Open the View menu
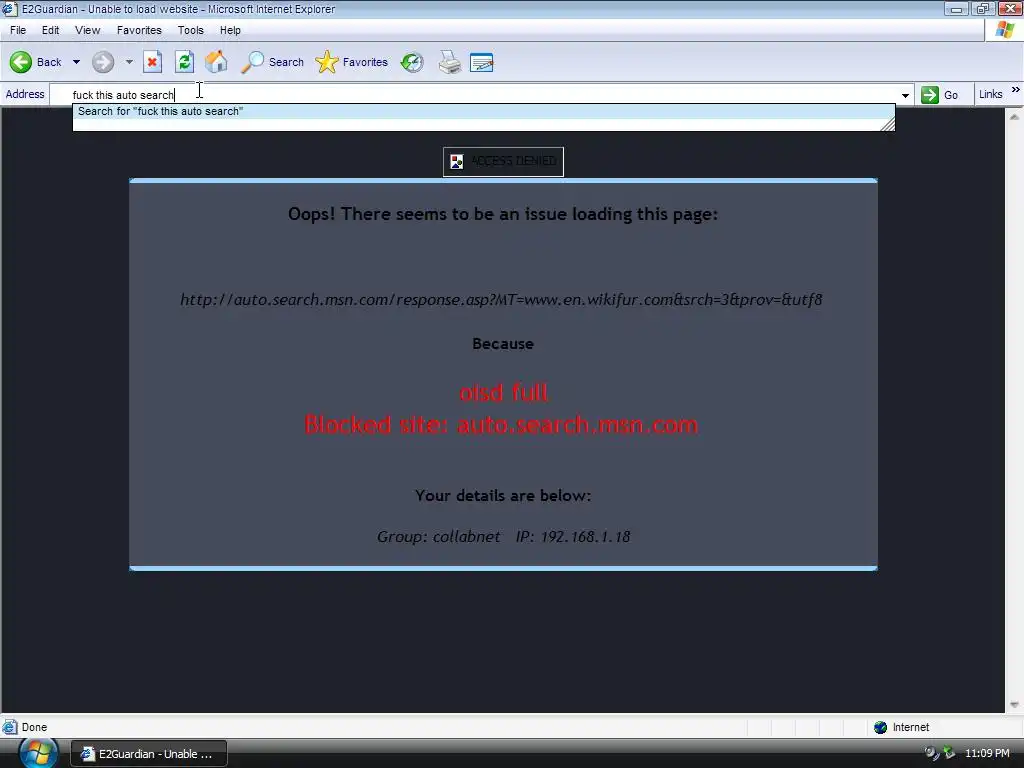 (88, 30)
